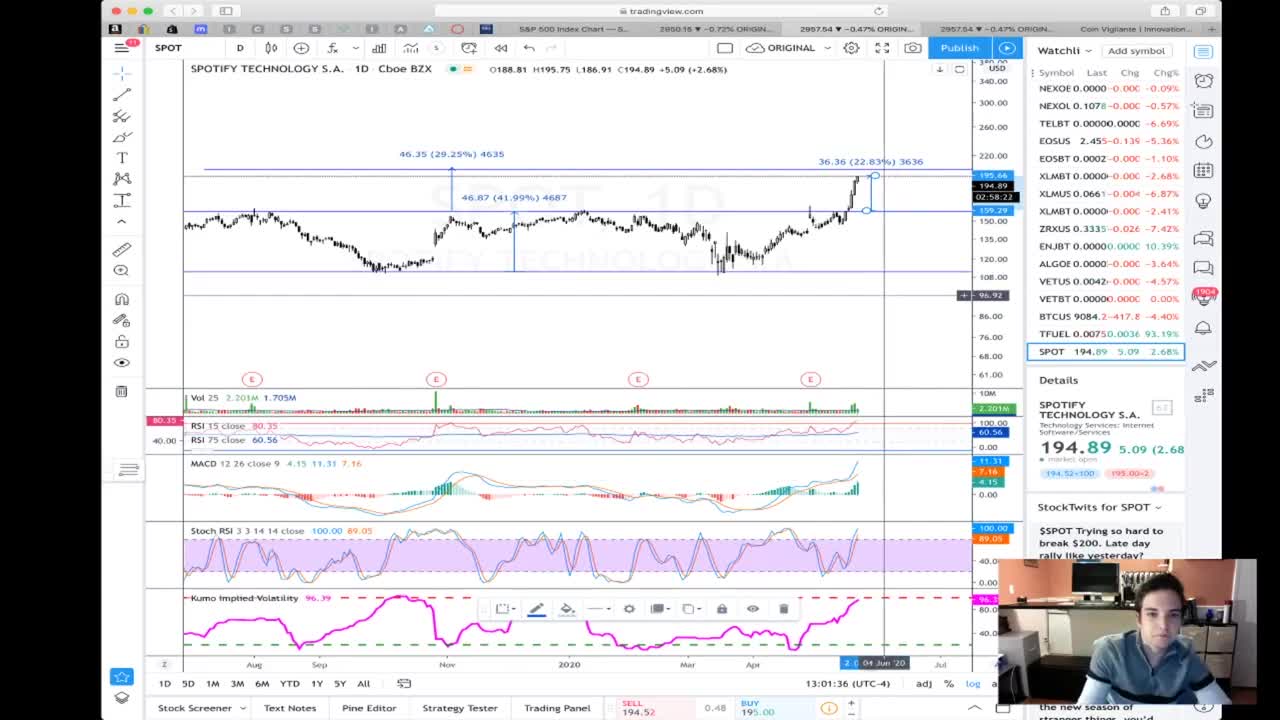Open the Trading Panel tab

tap(557, 708)
